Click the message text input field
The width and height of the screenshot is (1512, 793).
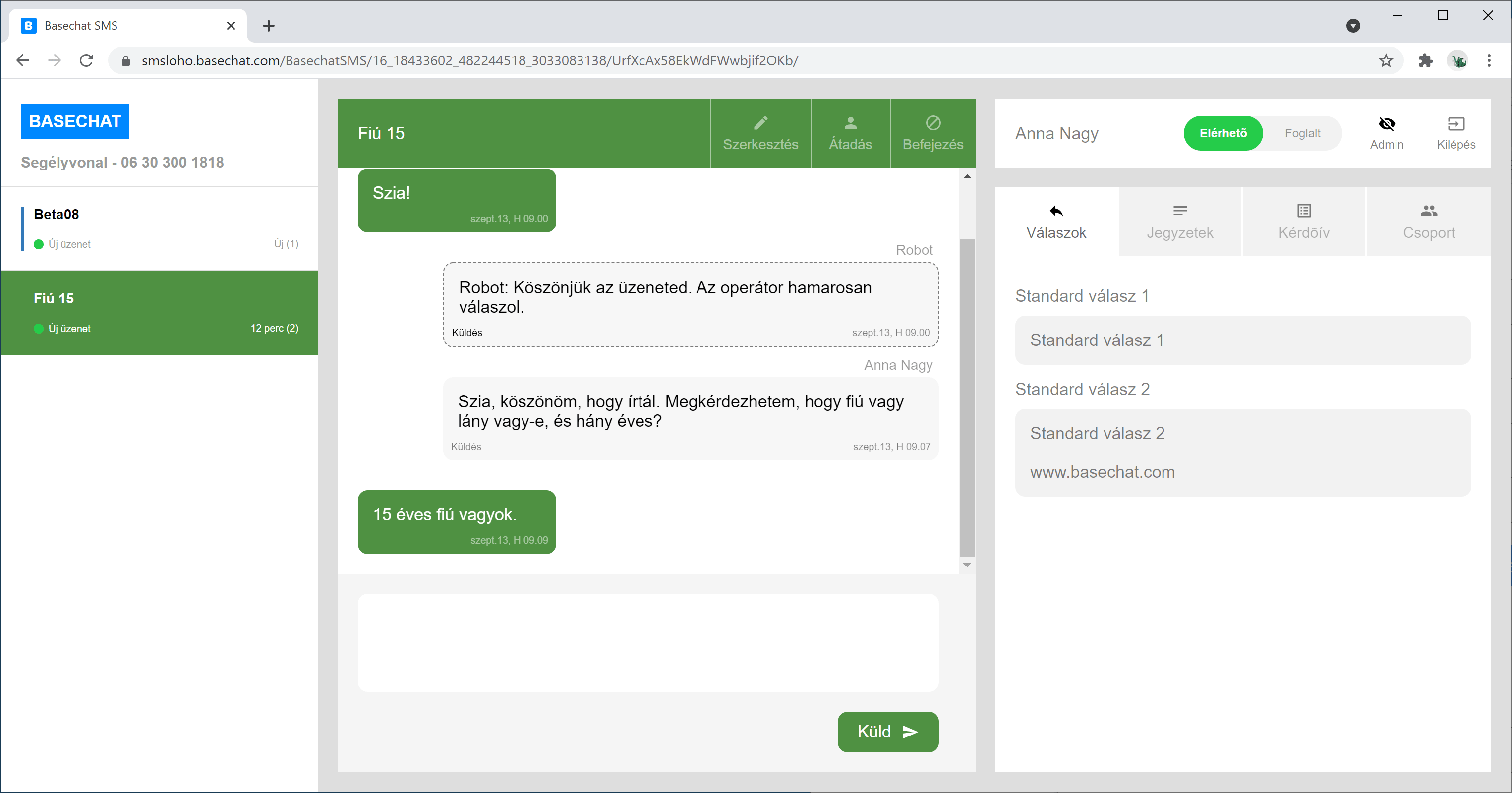648,642
